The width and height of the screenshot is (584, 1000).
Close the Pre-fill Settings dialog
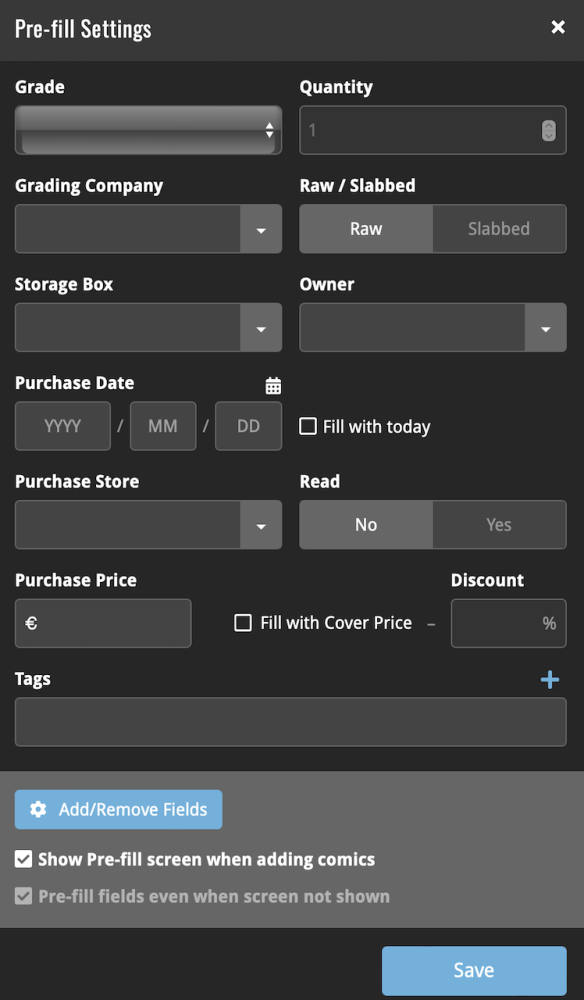[x=558, y=27]
